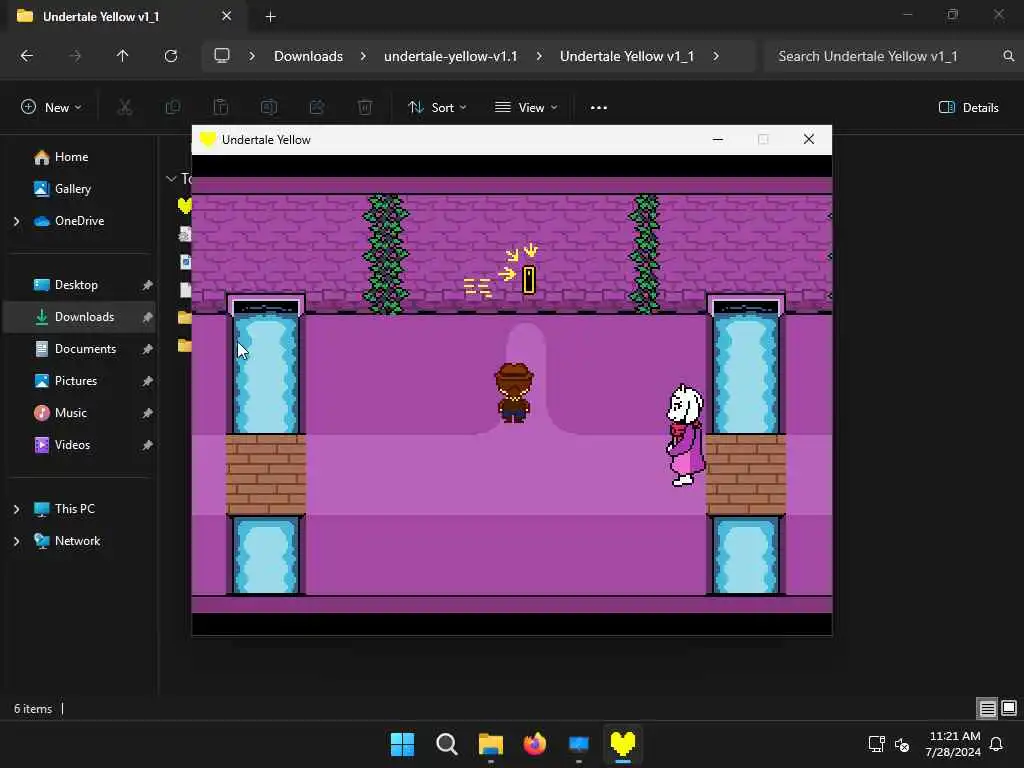Open the Sort dropdown
1024x768 pixels.
coord(437,108)
